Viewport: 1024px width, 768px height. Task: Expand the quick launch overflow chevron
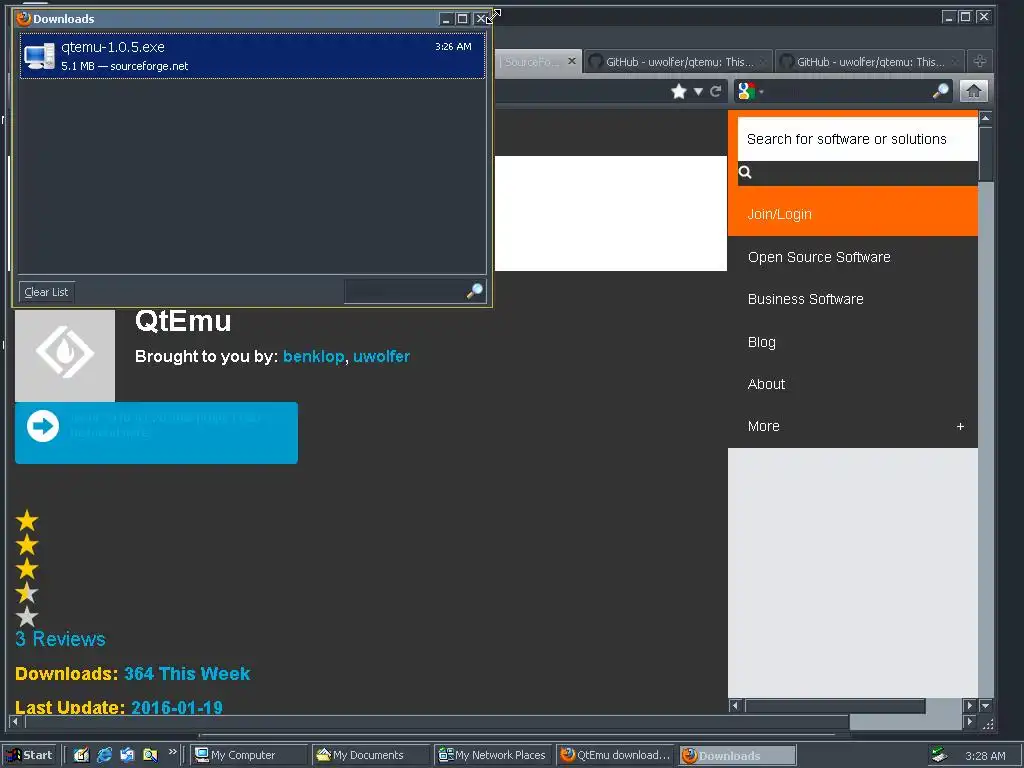[172, 752]
